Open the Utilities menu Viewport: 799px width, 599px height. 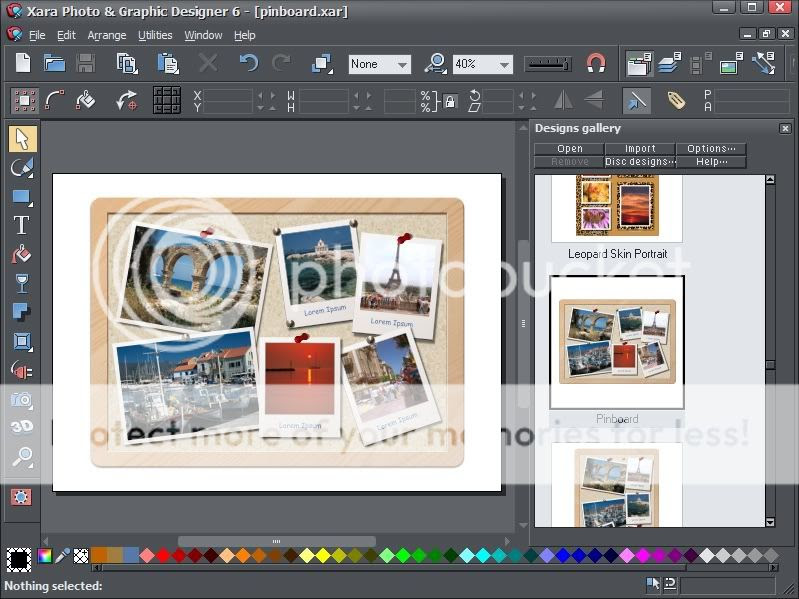(x=155, y=35)
